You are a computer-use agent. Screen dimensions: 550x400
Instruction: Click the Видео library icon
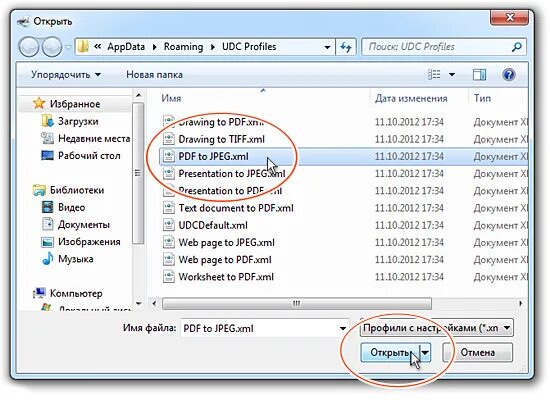pyautogui.click(x=47, y=207)
